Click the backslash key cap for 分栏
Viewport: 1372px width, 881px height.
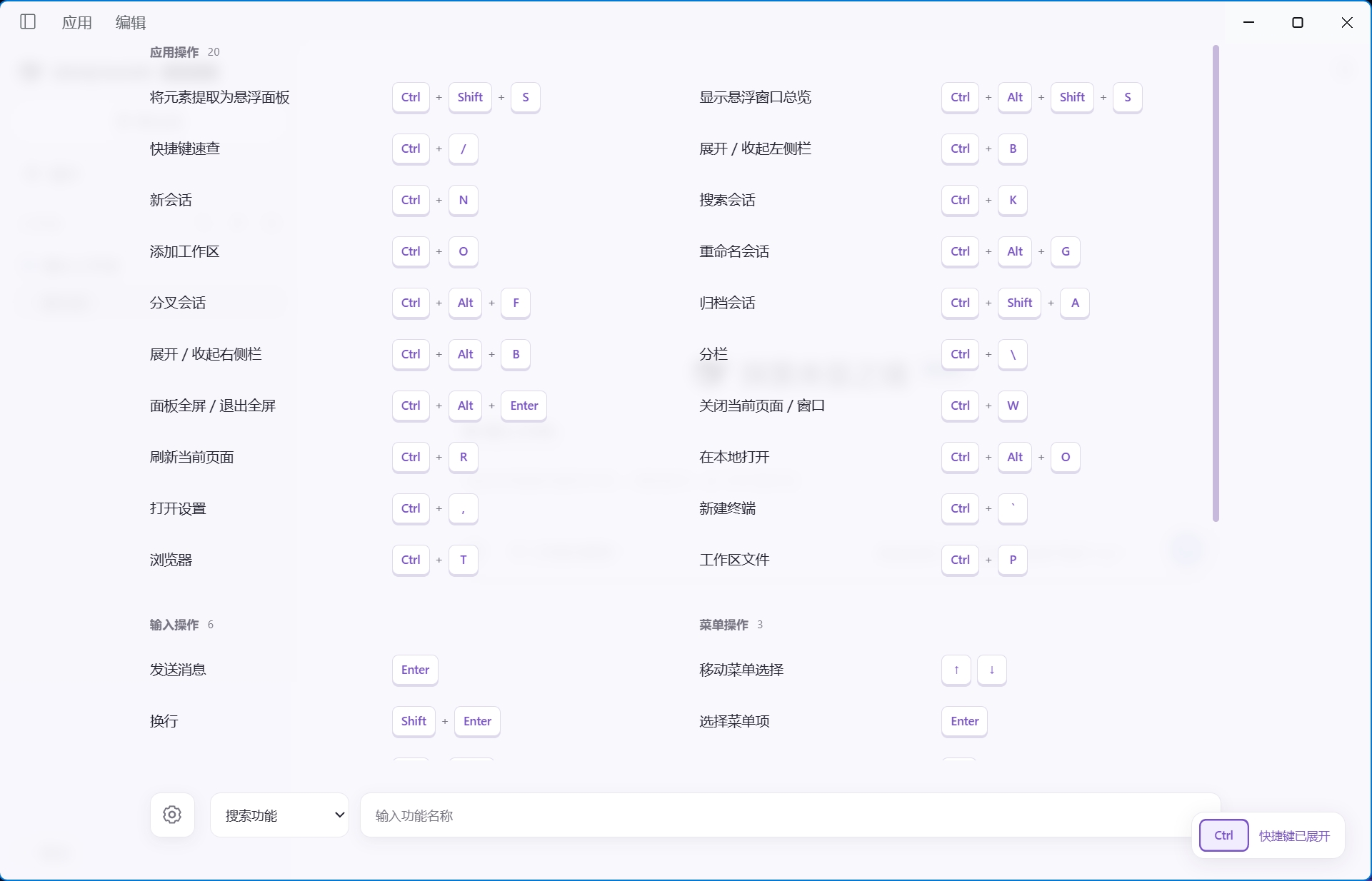(x=1013, y=354)
